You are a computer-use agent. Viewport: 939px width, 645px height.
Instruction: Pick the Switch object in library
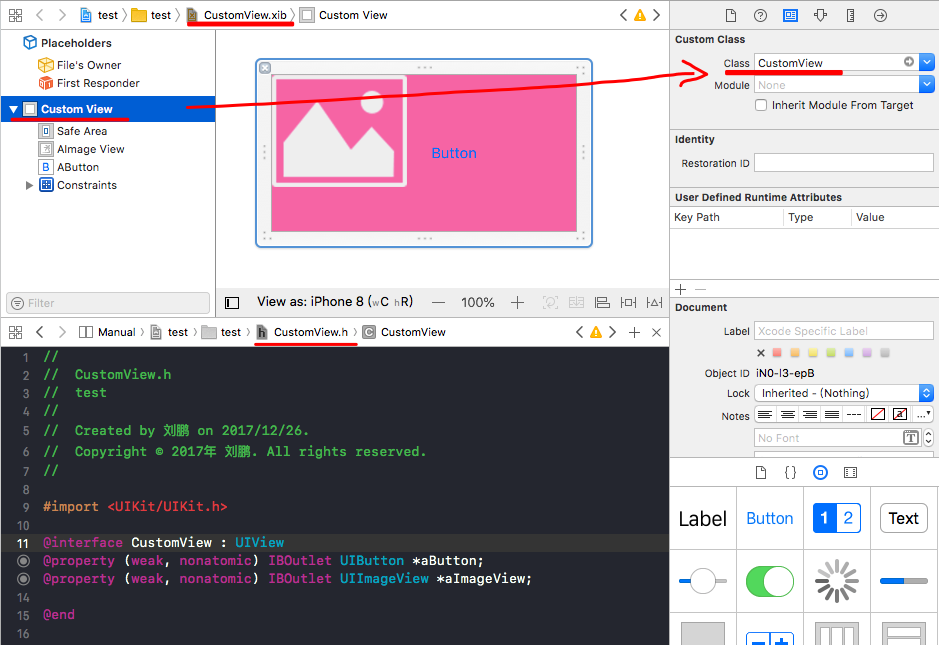click(x=770, y=581)
